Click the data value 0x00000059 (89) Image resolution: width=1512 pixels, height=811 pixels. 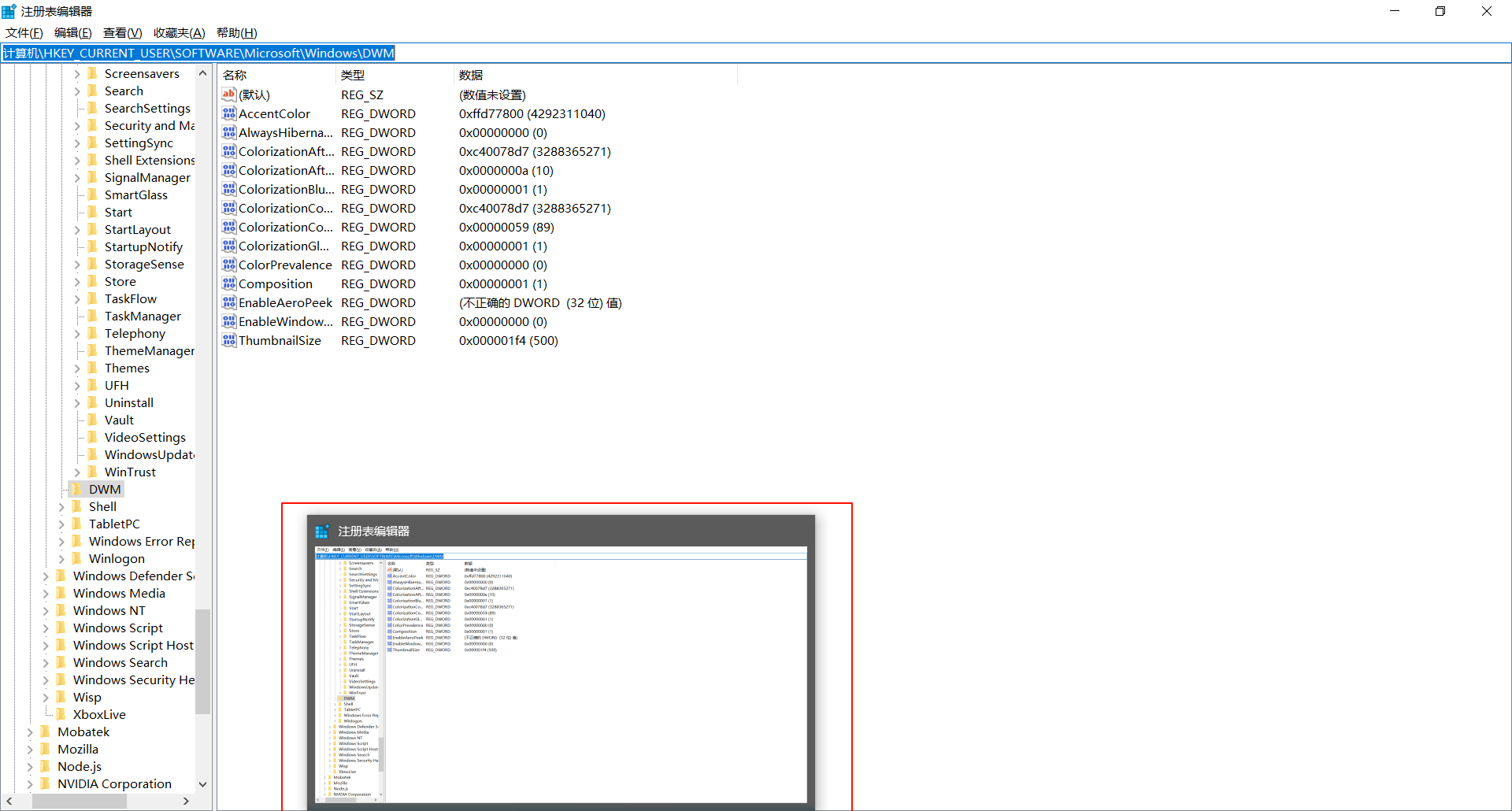click(506, 227)
